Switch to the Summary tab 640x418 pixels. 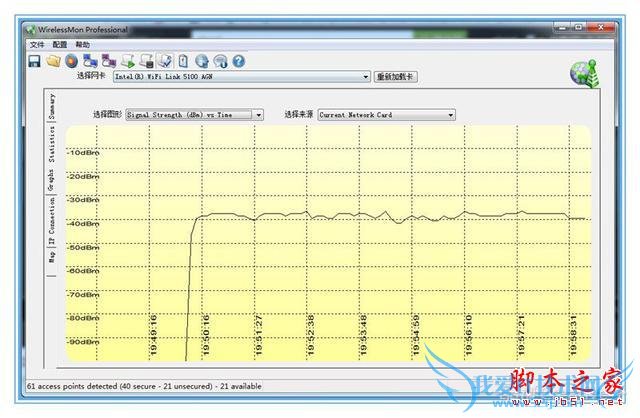tap(51, 106)
